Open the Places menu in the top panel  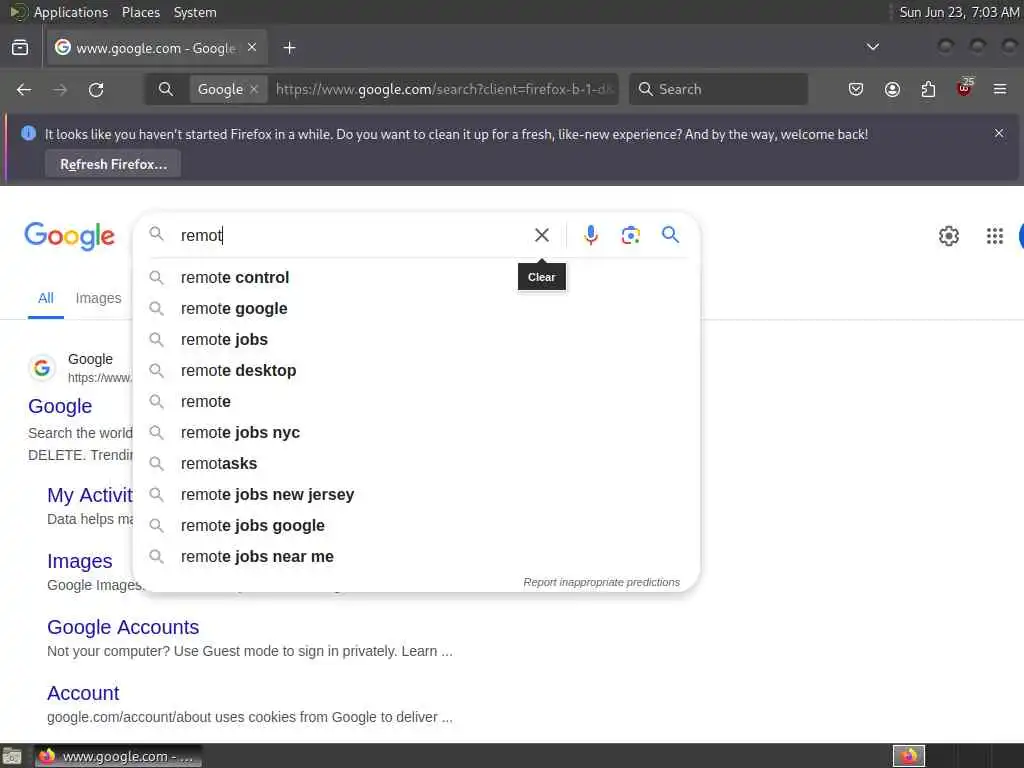pyautogui.click(x=140, y=12)
